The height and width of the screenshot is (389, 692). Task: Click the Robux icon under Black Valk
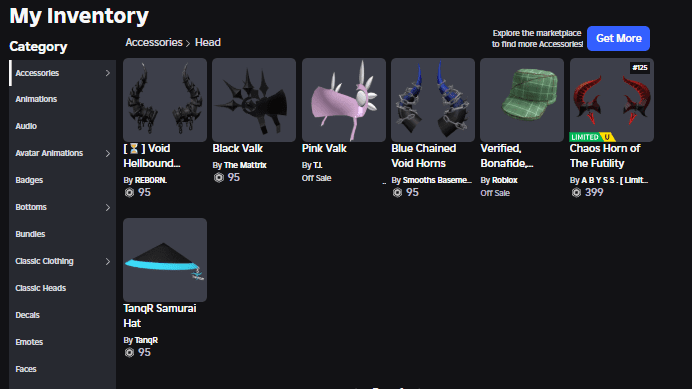(x=219, y=178)
